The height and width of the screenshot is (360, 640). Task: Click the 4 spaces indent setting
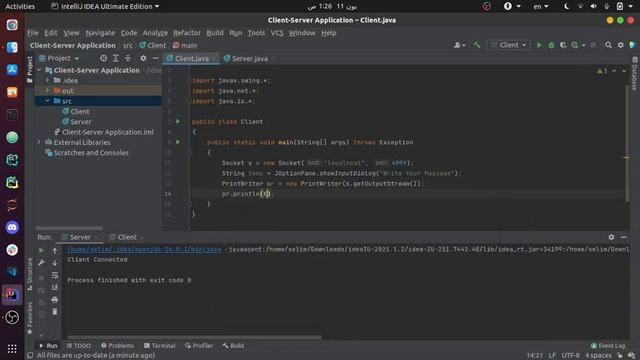click(x=598, y=356)
